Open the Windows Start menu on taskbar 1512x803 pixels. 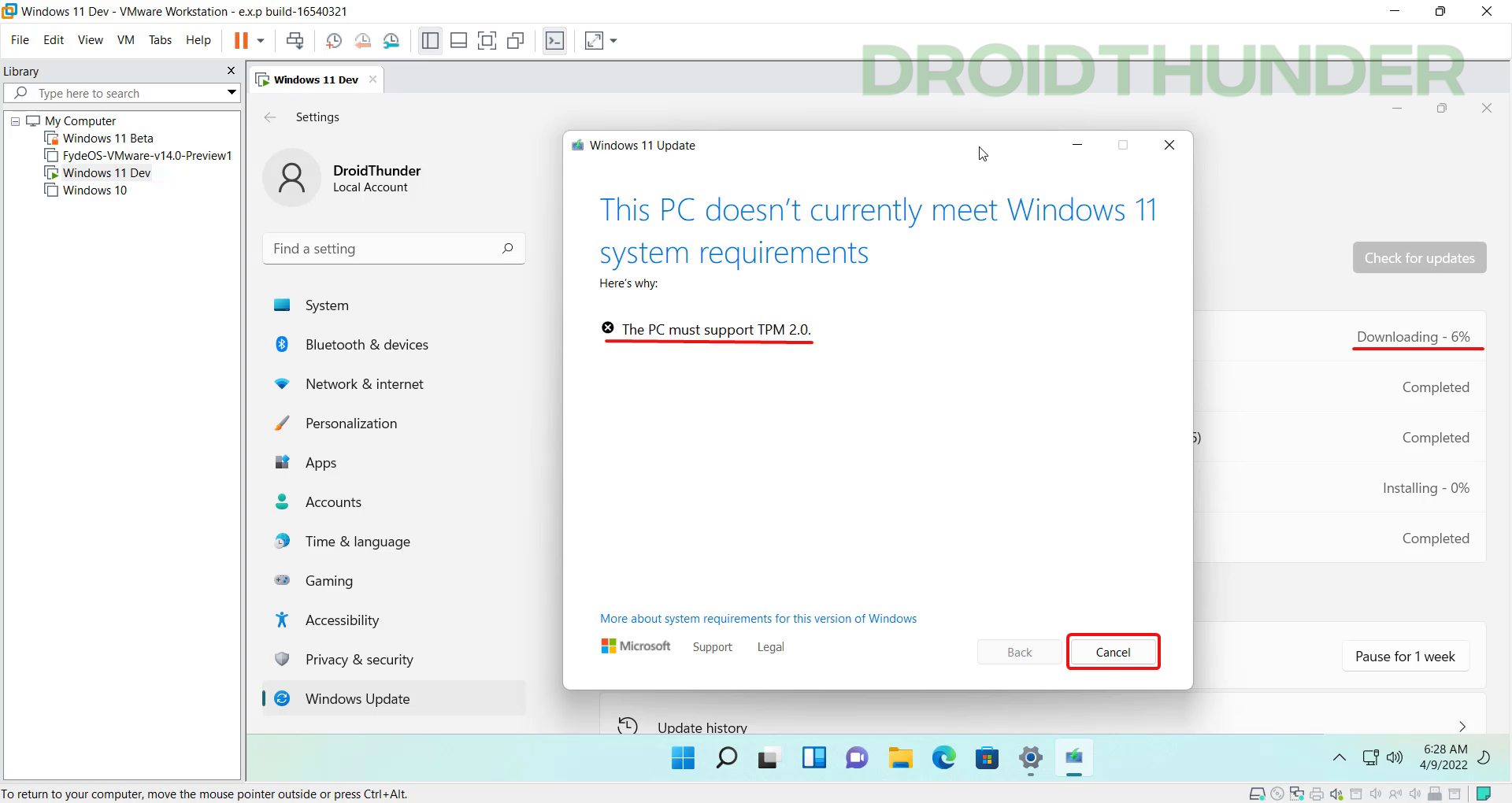683,758
